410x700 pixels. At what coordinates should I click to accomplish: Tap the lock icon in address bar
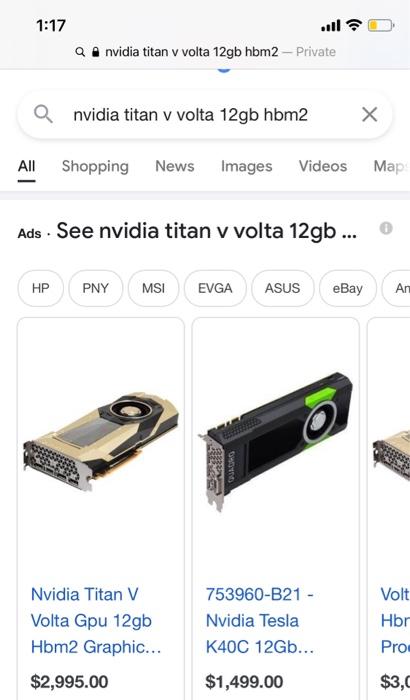tap(95, 52)
